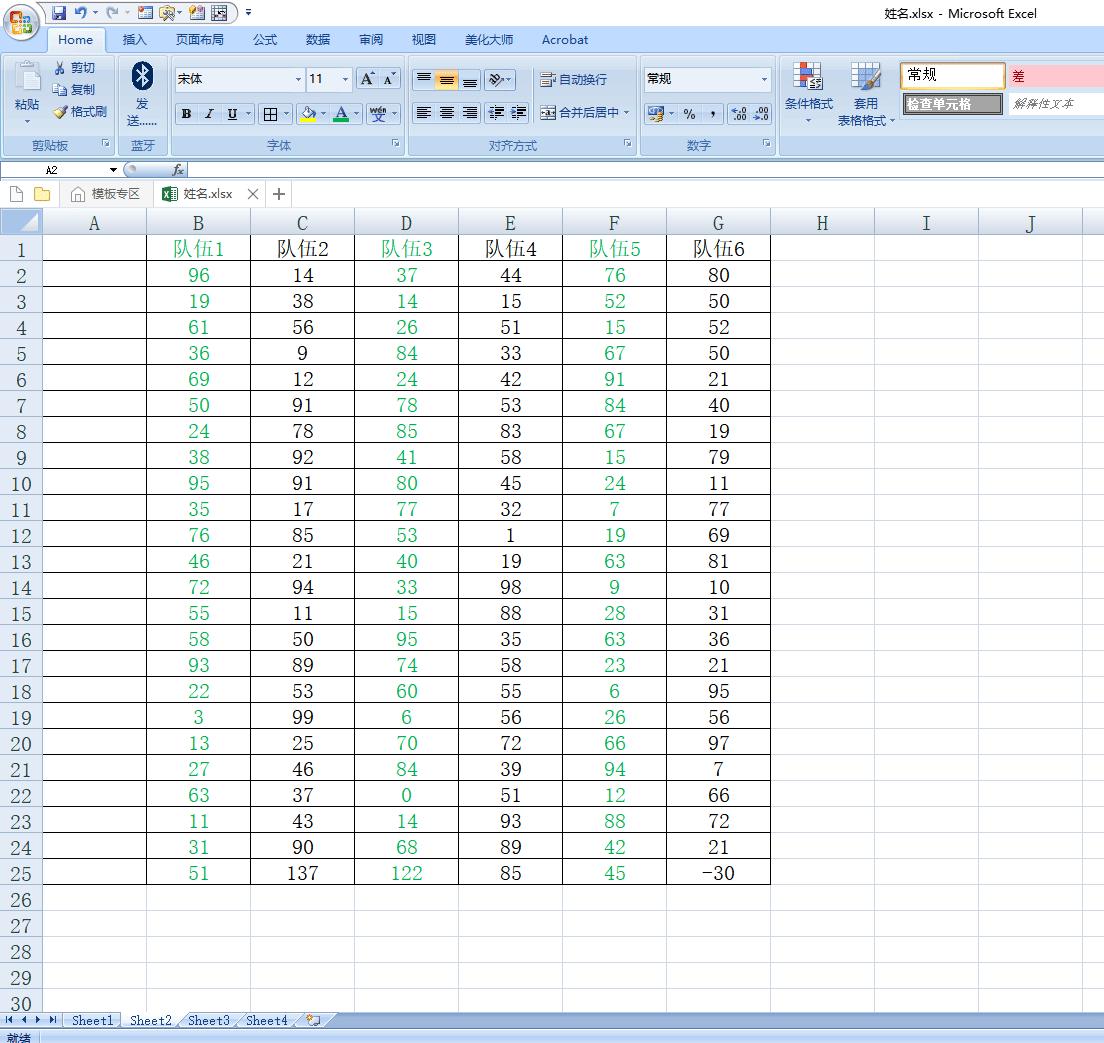Click the increase decimal places icon
This screenshot has width=1104, height=1043.
(x=738, y=114)
